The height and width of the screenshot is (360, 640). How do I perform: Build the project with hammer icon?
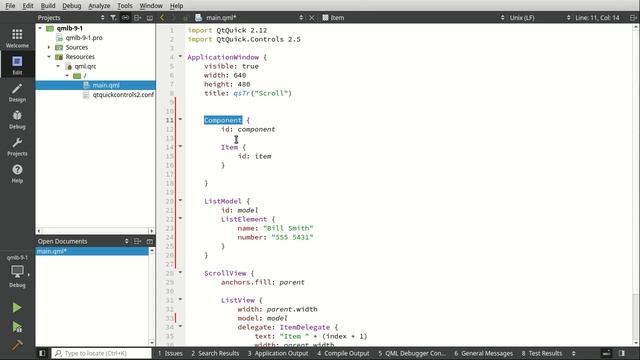coord(17,345)
